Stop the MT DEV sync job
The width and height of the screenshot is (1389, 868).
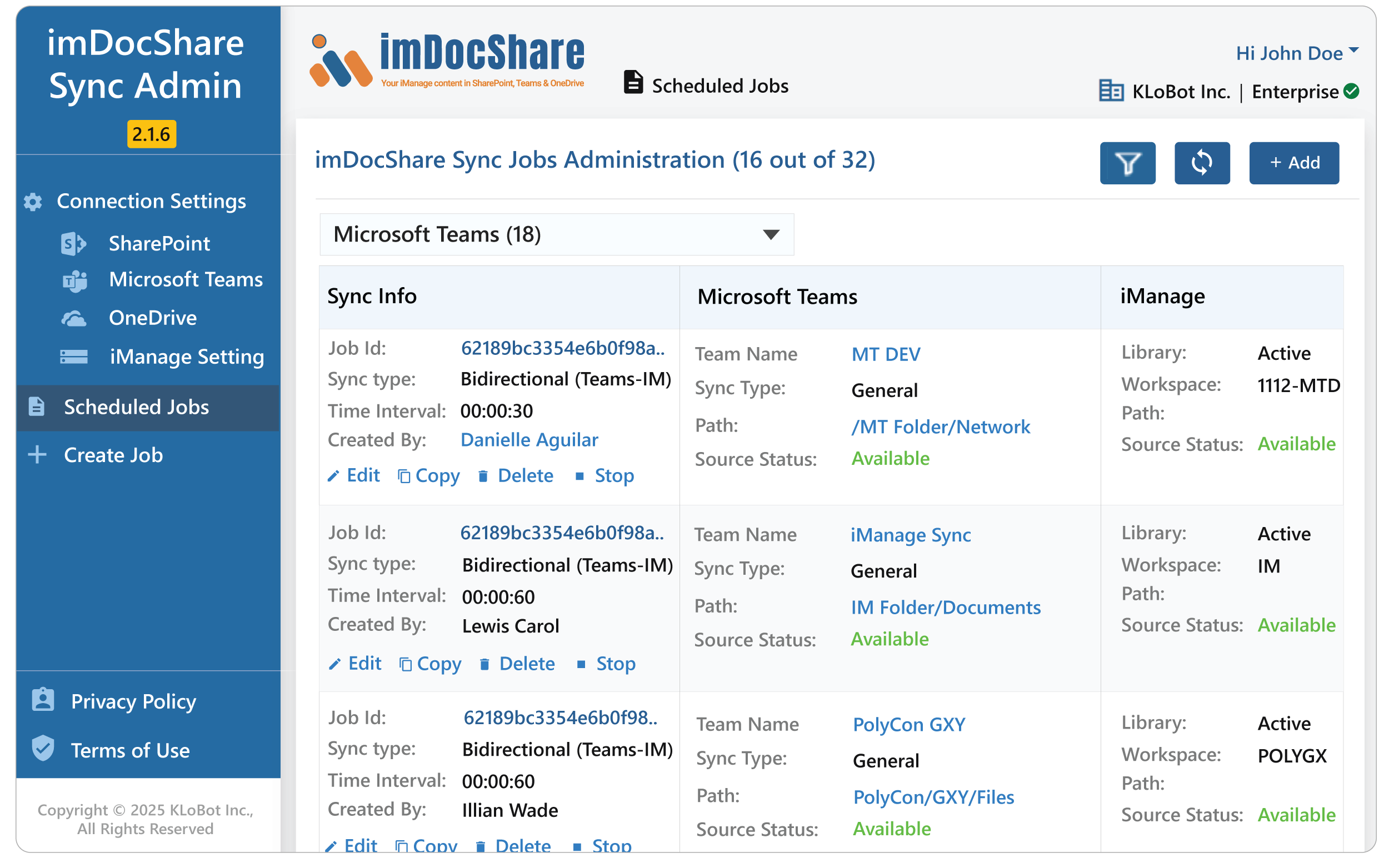(x=604, y=475)
